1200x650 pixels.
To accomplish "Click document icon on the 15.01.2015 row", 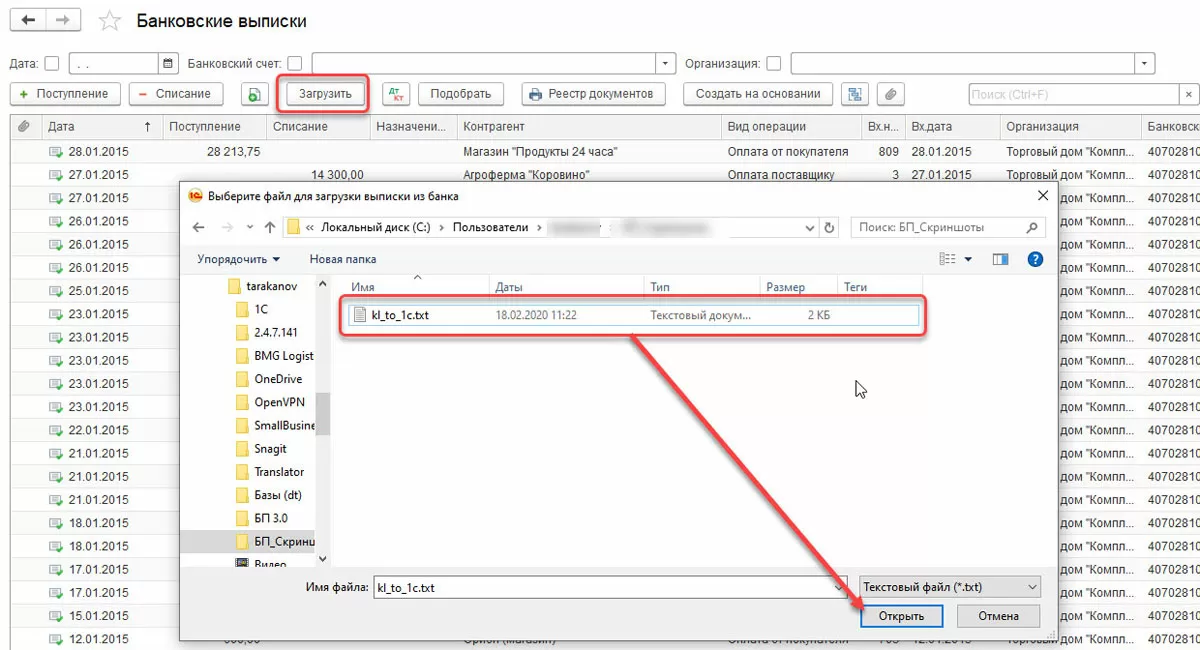I will (x=56, y=616).
